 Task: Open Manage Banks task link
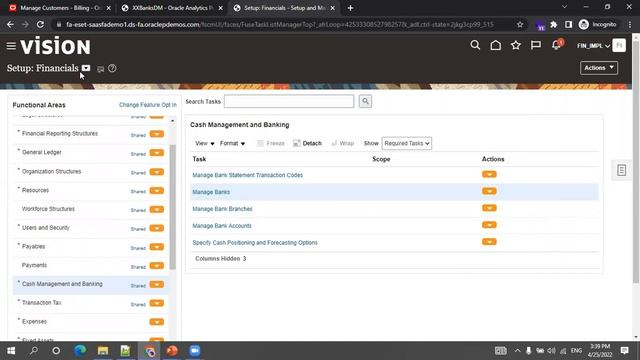(x=211, y=192)
